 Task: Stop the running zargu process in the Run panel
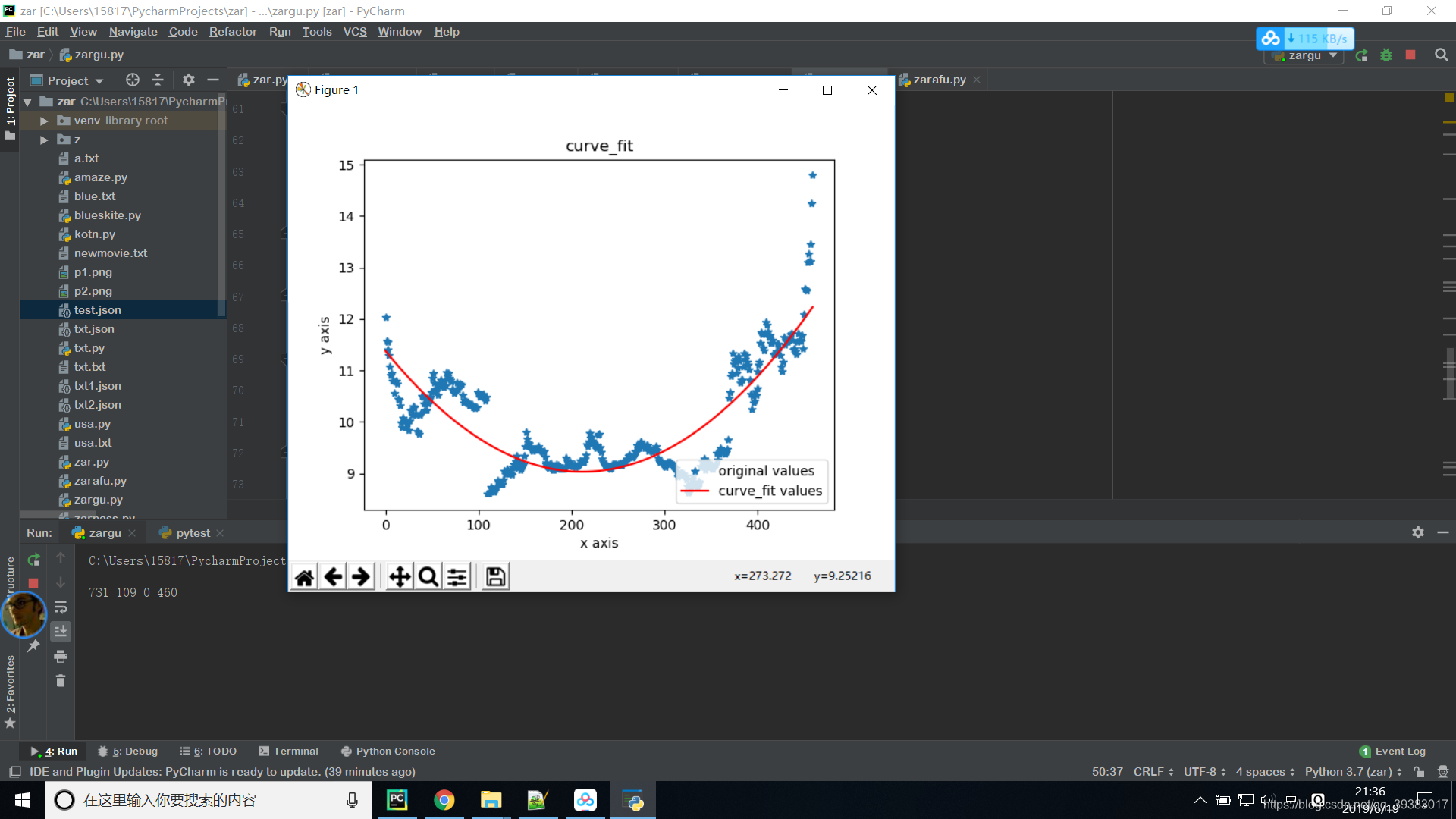[33, 583]
